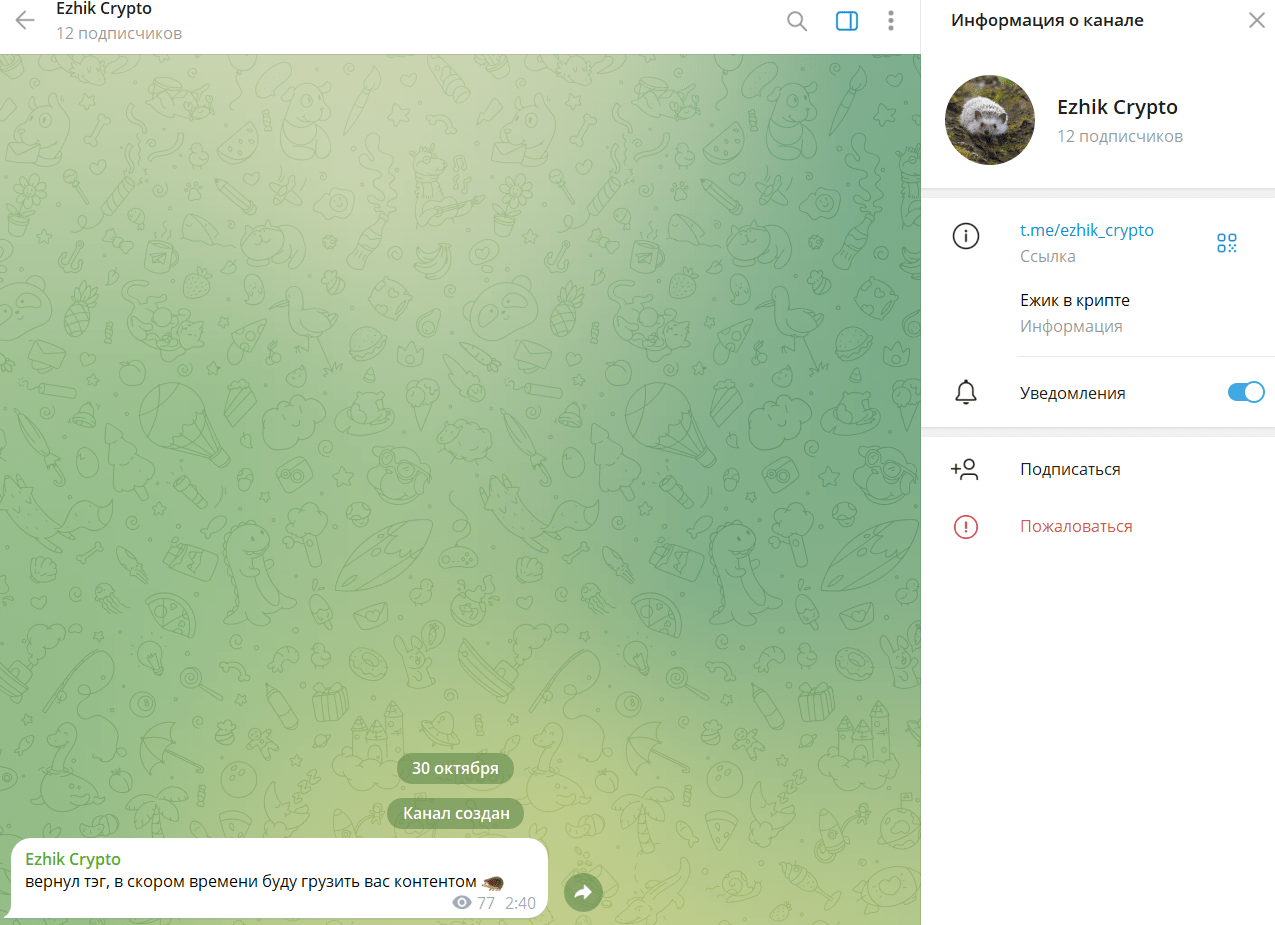Open search in the channel

click(797, 21)
